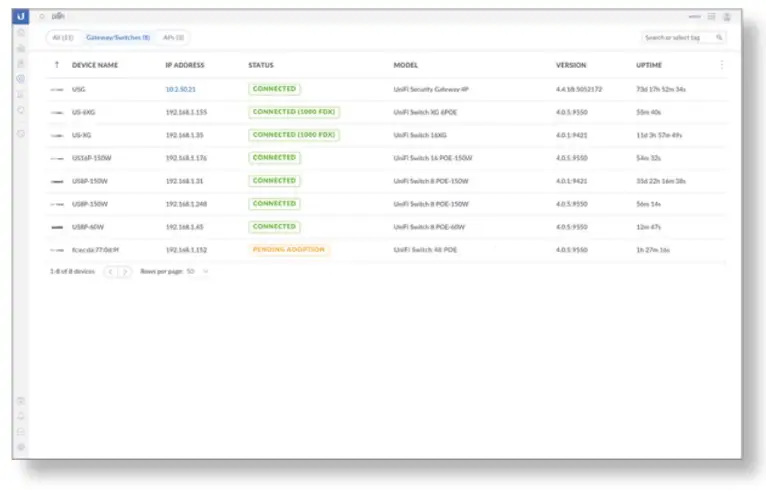
Task: Open the USG IP address link 10.2.50.21
Action: click(181, 89)
